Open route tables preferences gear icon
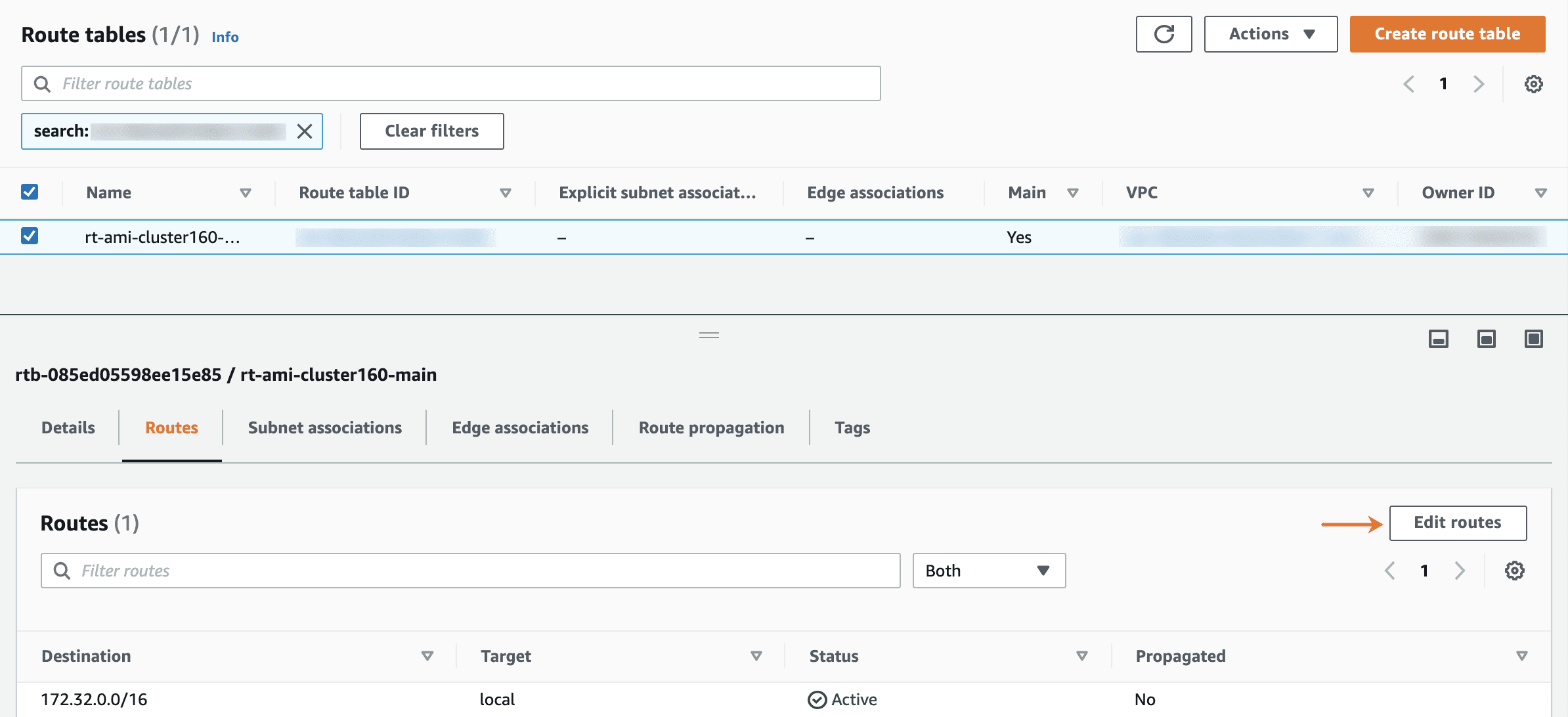This screenshot has height=717, width=1568. pyautogui.click(x=1533, y=84)
